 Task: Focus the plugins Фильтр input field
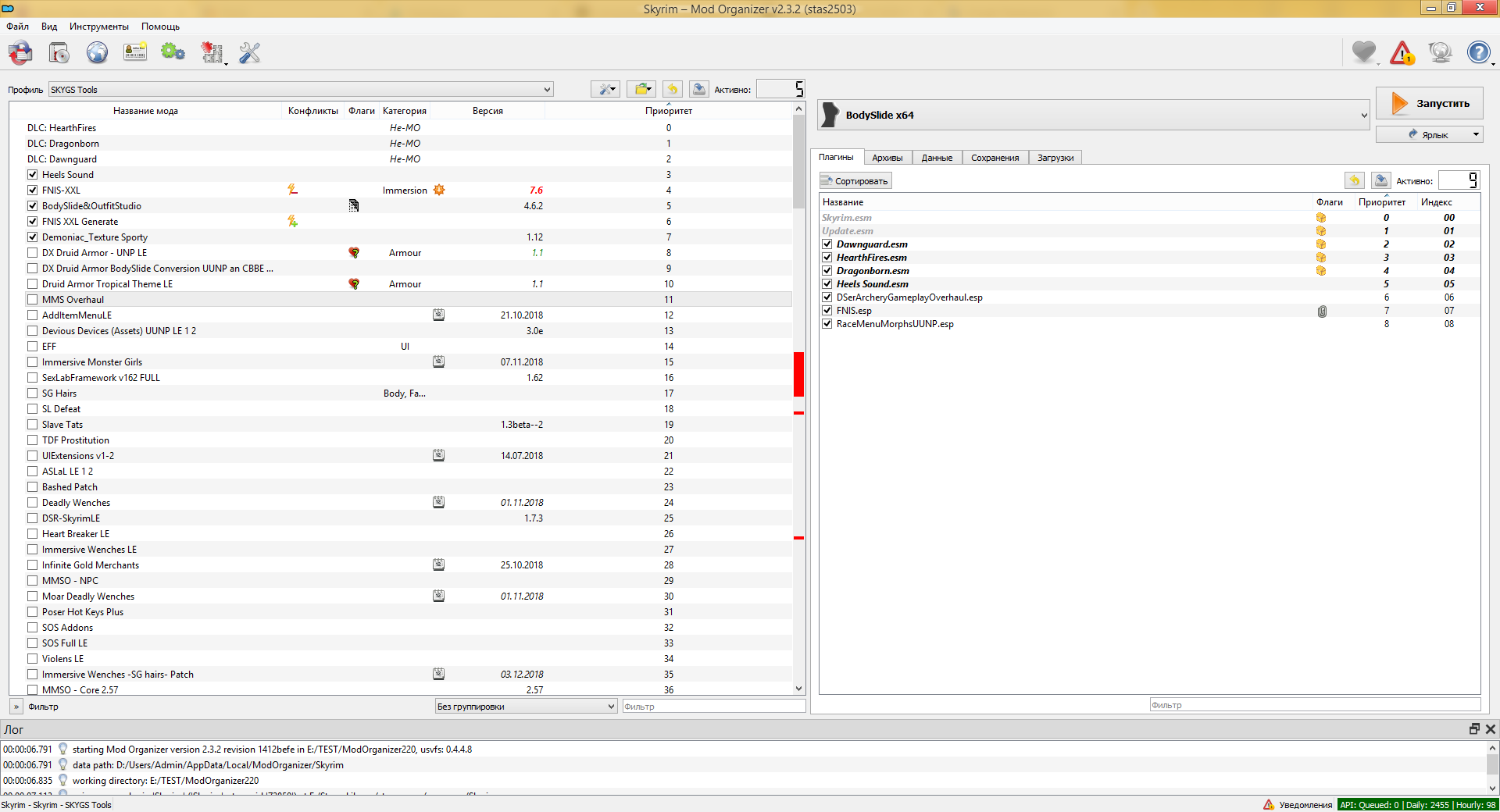click(1315, 705)
